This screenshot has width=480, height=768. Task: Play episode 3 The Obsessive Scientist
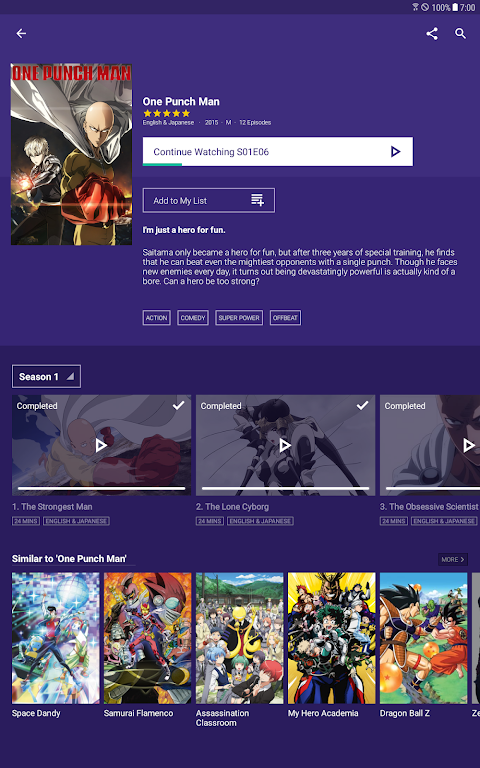[469, 445]
